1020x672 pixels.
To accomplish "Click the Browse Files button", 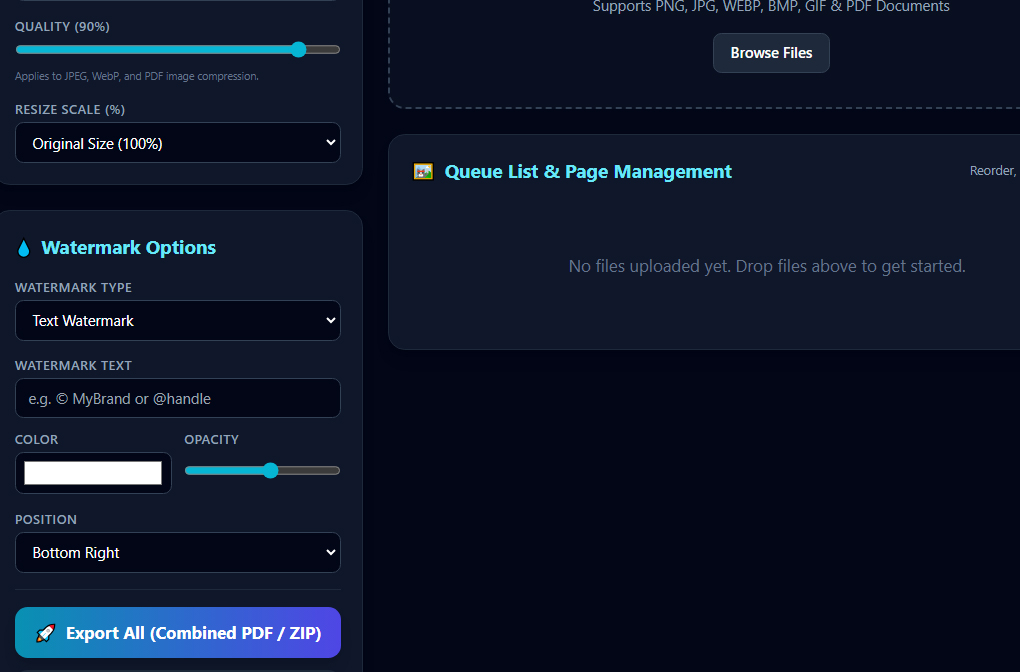I will pos(771,53).
